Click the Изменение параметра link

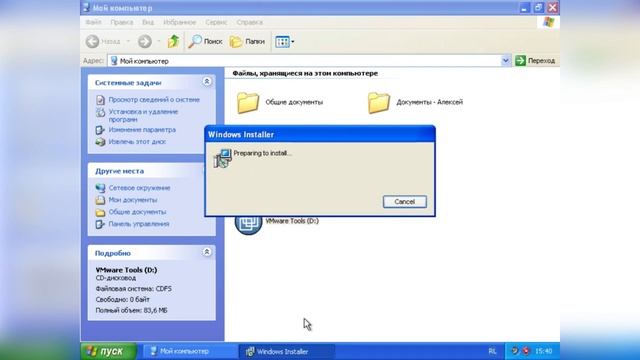[142, 130]
